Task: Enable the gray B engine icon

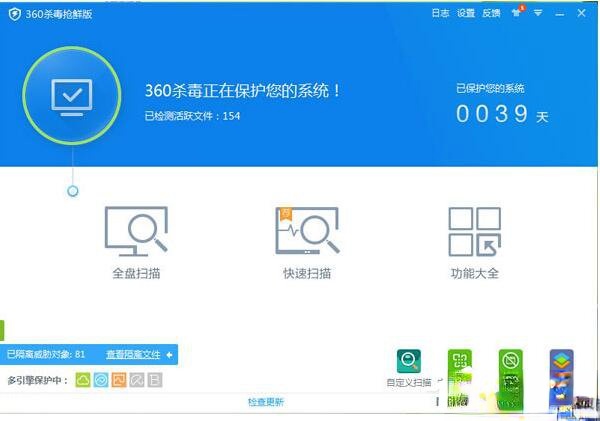Action: (155, 380)
